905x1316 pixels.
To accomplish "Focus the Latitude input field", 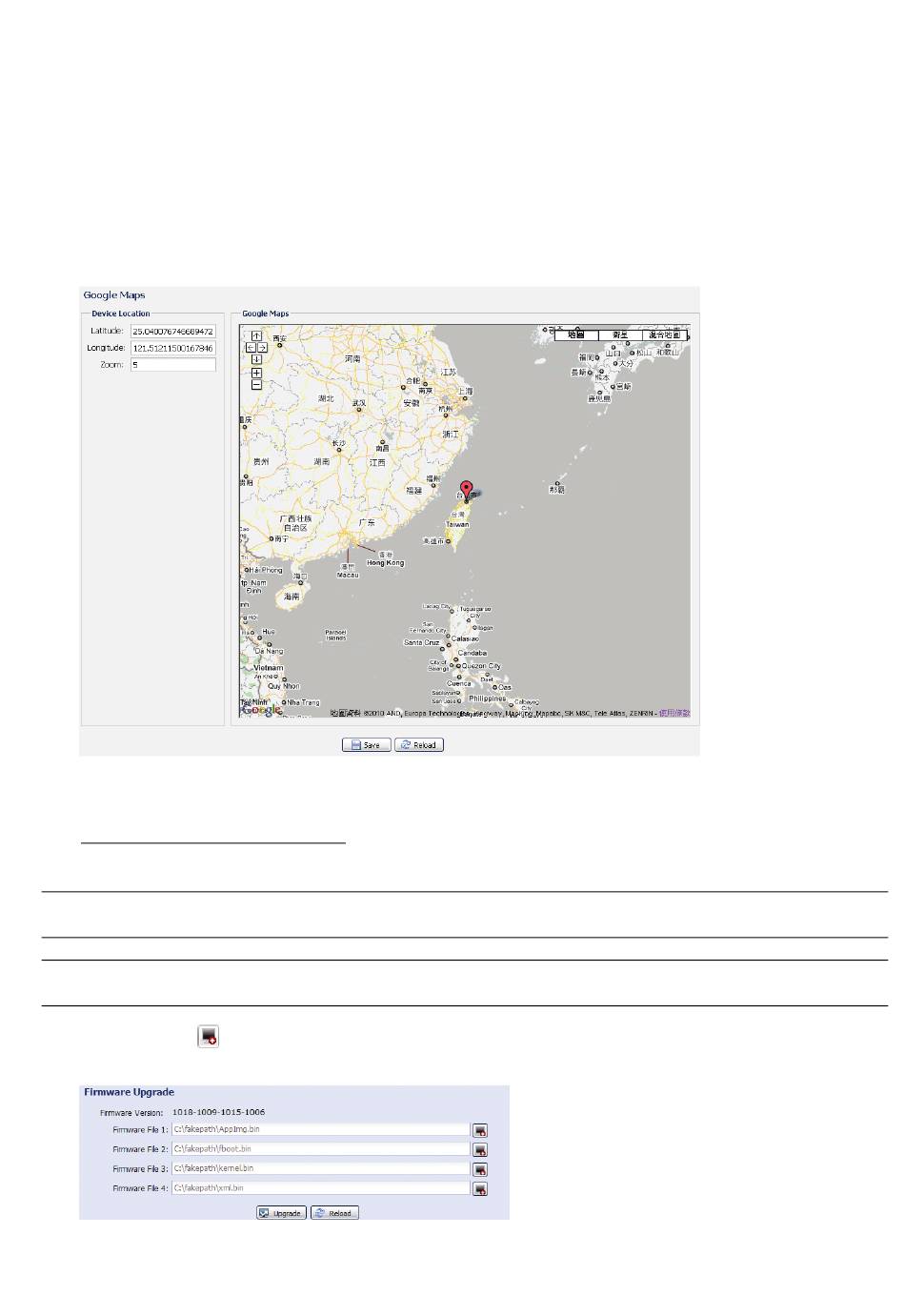I will pyautogui.click(x=173, y=332).
